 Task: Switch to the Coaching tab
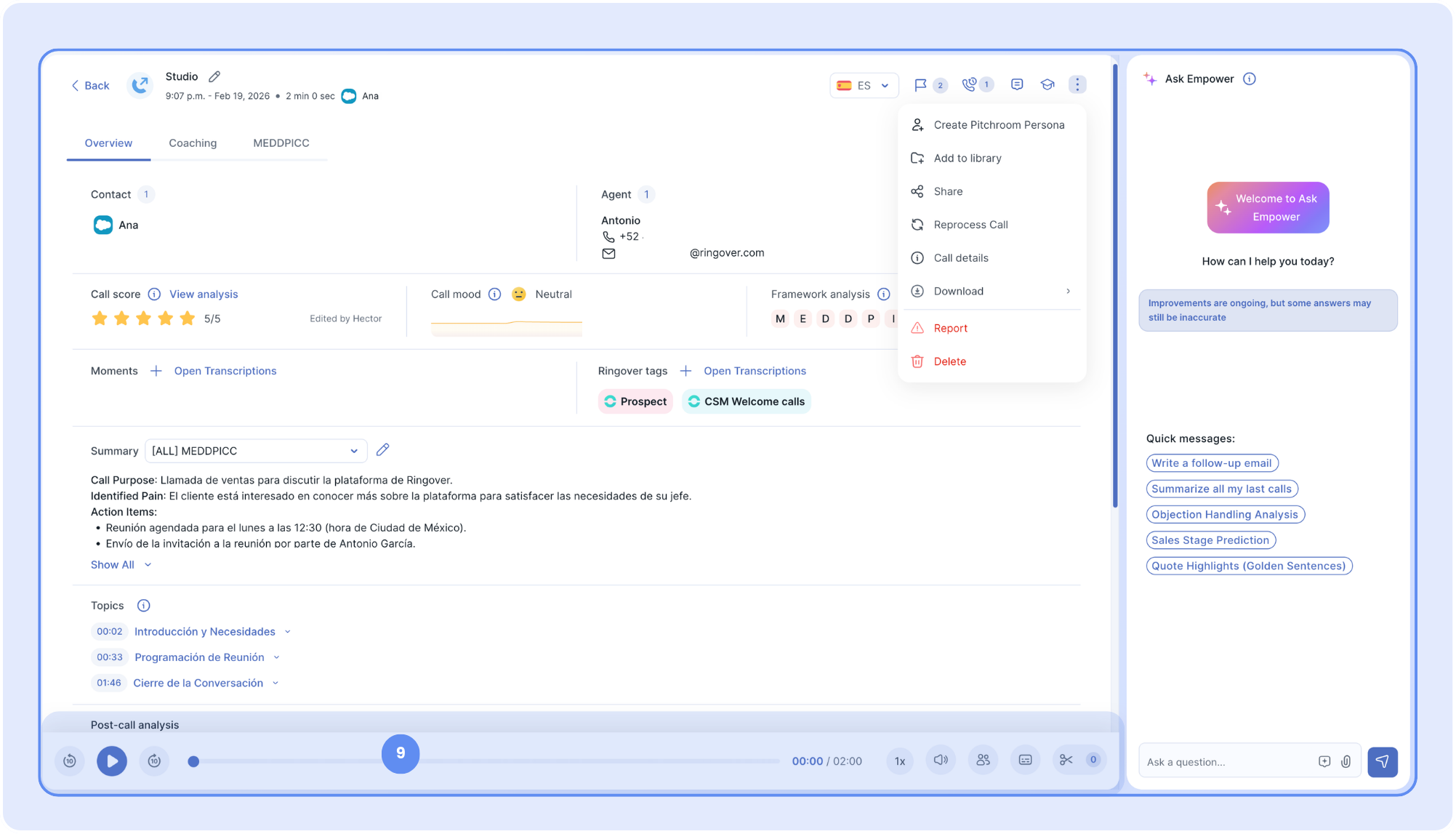pyautogui.click(x=193, y=143)
